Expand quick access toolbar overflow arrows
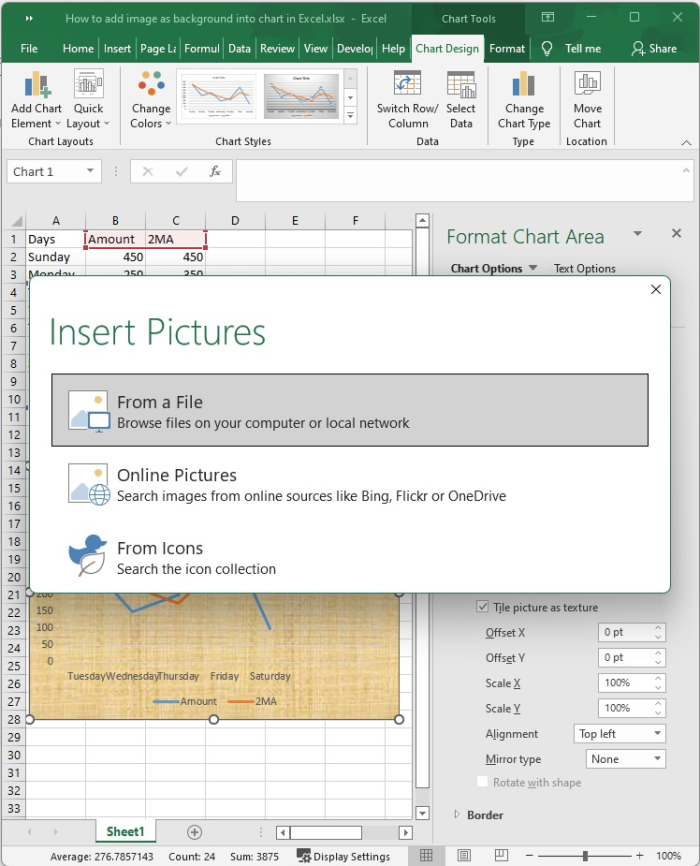 [29, 18]
